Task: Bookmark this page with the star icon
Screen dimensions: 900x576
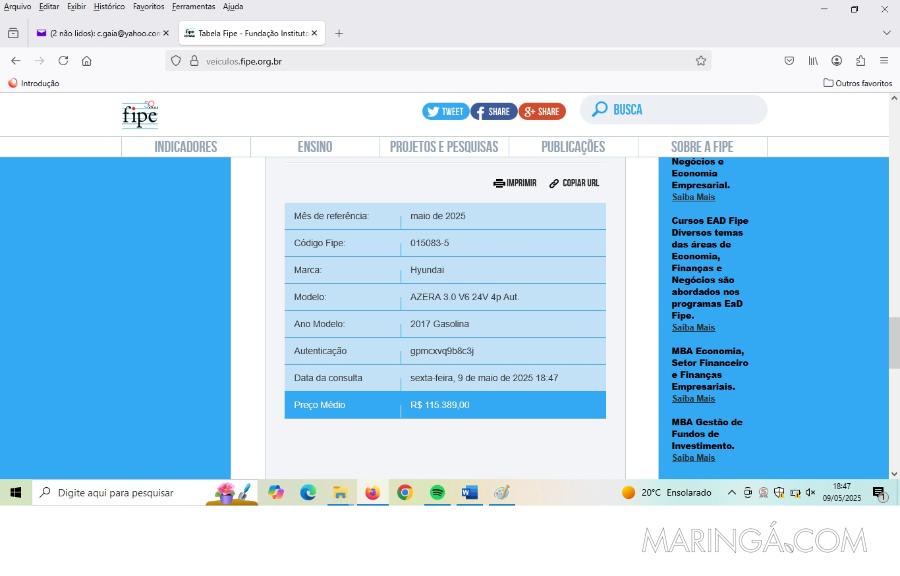Action: [701, 61]
